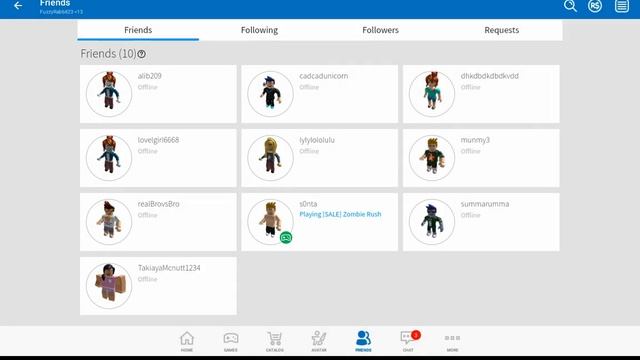Open s0nta's avatar thumbnail
This screenshot has height=360, width=640.
pos(270,222)
